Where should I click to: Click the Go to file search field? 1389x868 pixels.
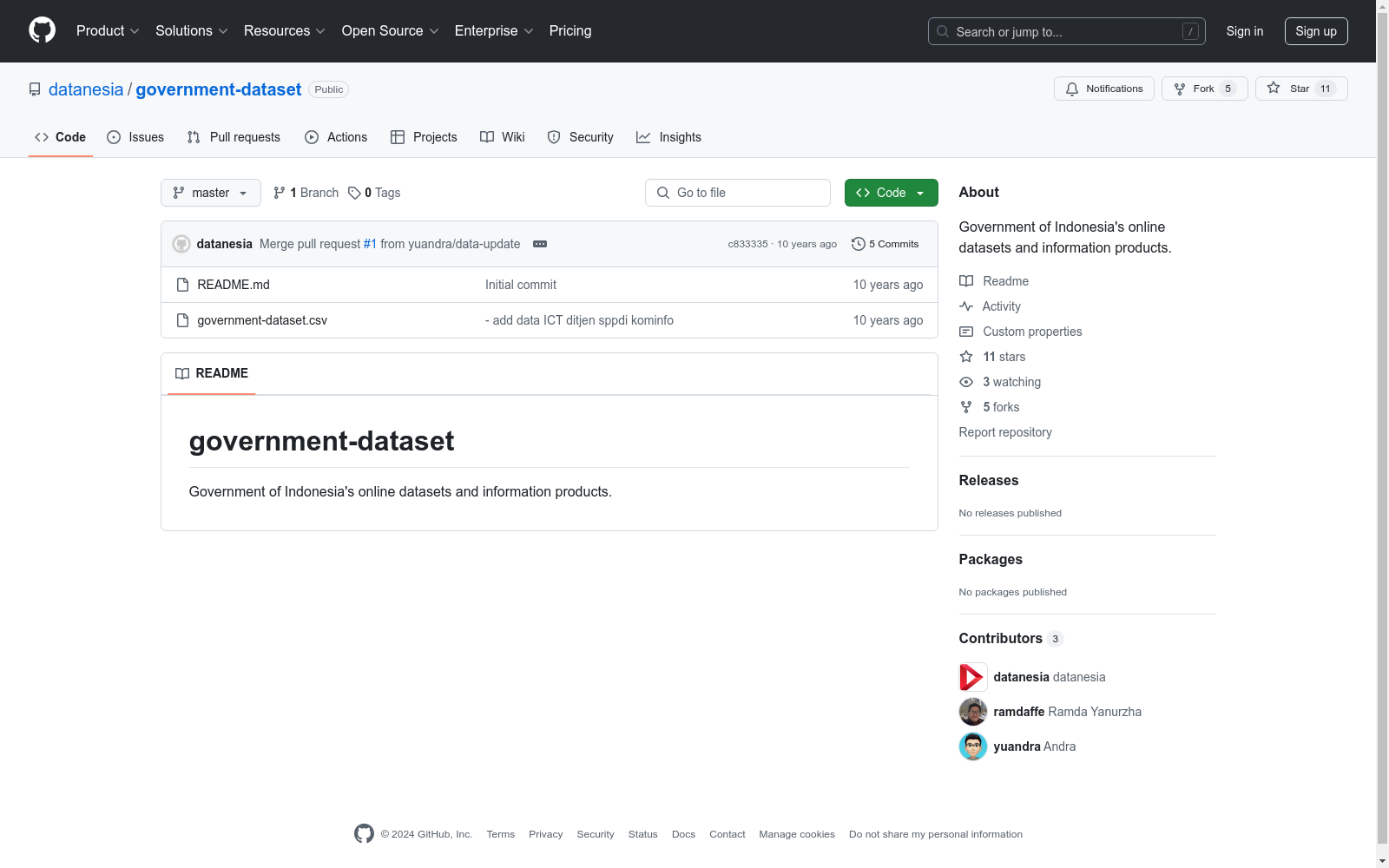tap(738, 193)
